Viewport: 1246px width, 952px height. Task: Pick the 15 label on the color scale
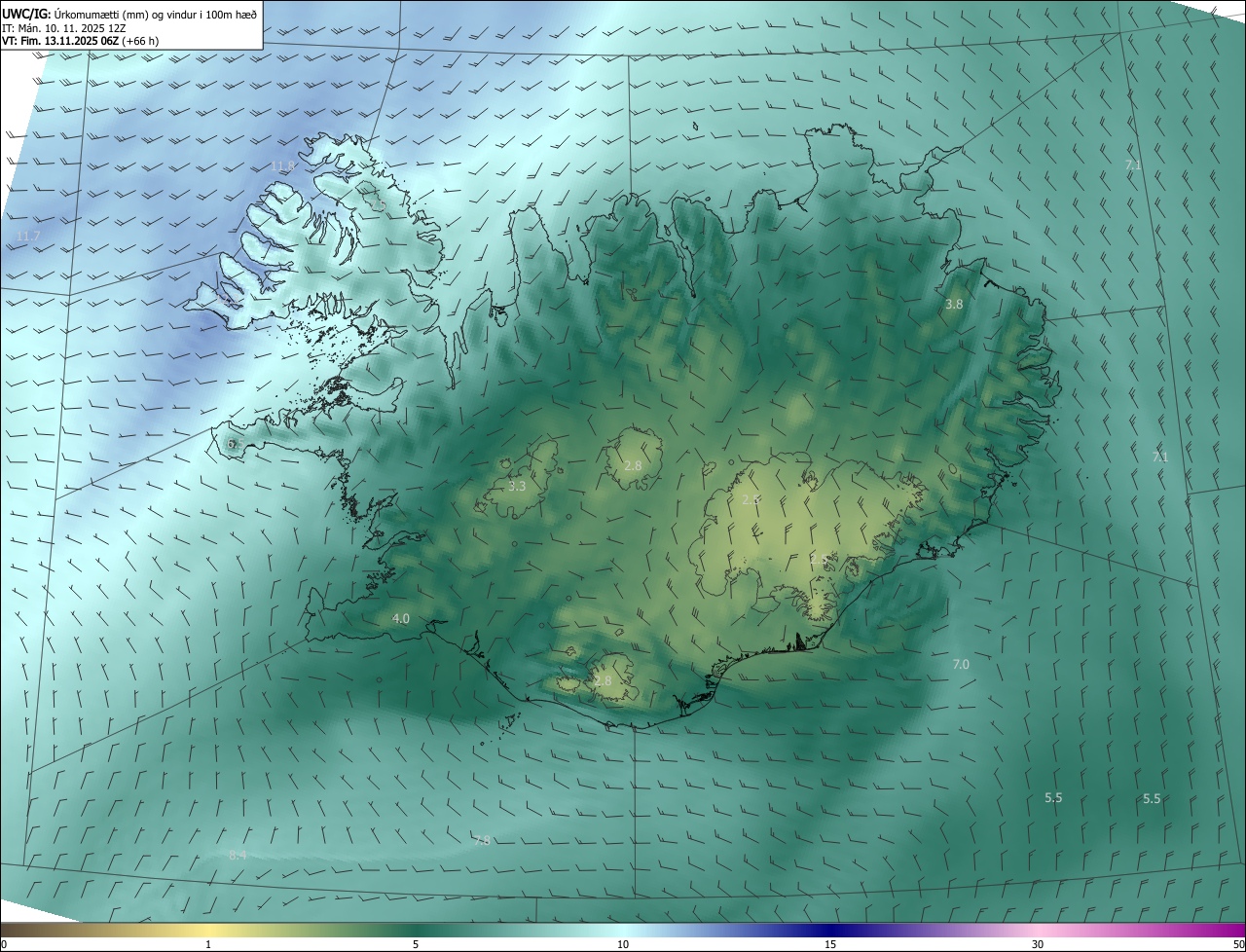[x=830, y=944]
